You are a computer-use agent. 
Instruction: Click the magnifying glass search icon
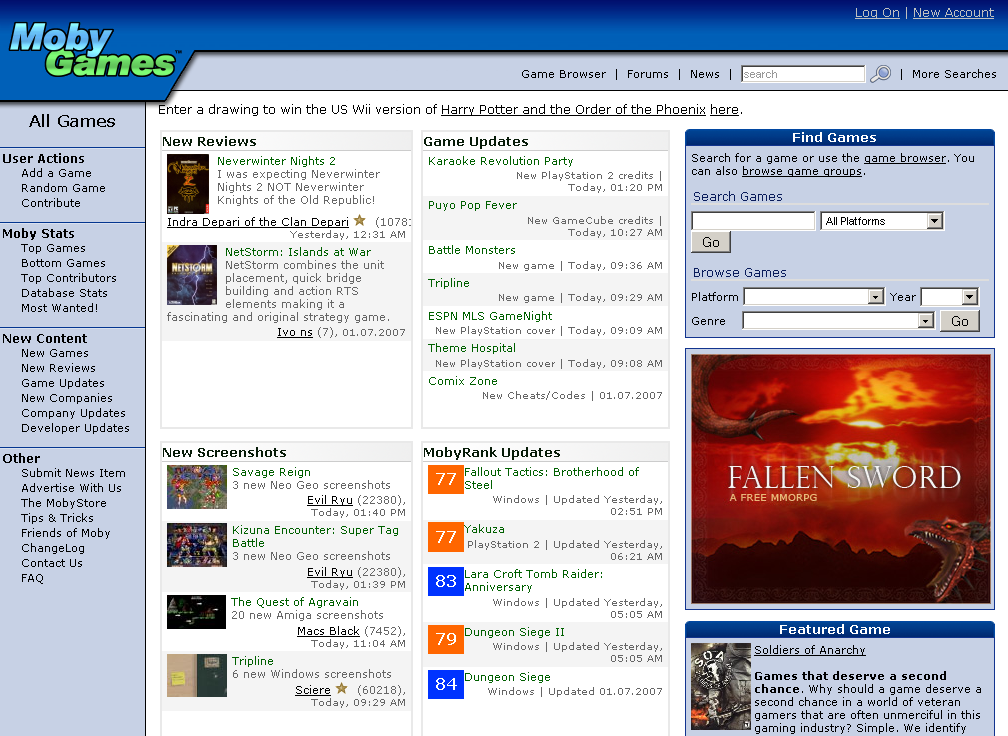click(880, 74)
